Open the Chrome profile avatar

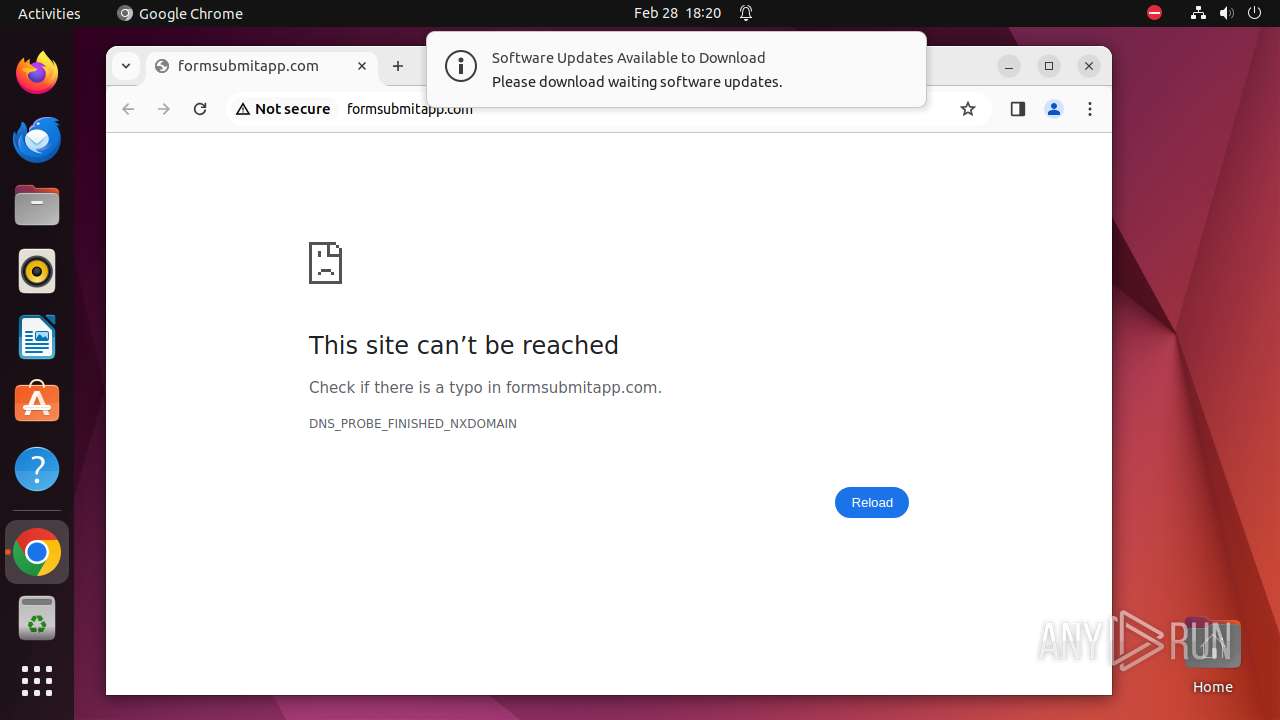pos(1054,109)
